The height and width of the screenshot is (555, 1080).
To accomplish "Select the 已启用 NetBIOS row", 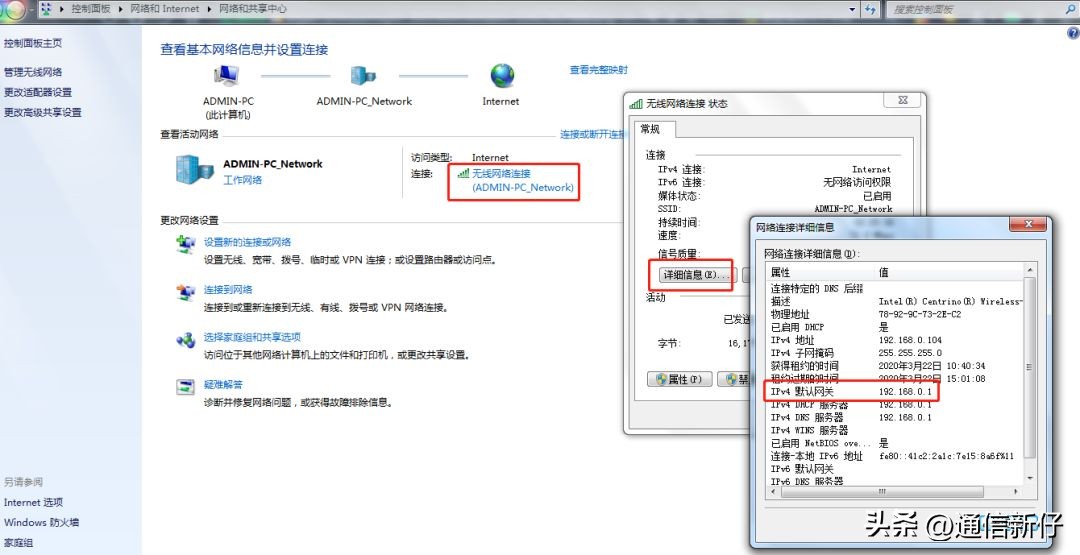I will 895,443.
